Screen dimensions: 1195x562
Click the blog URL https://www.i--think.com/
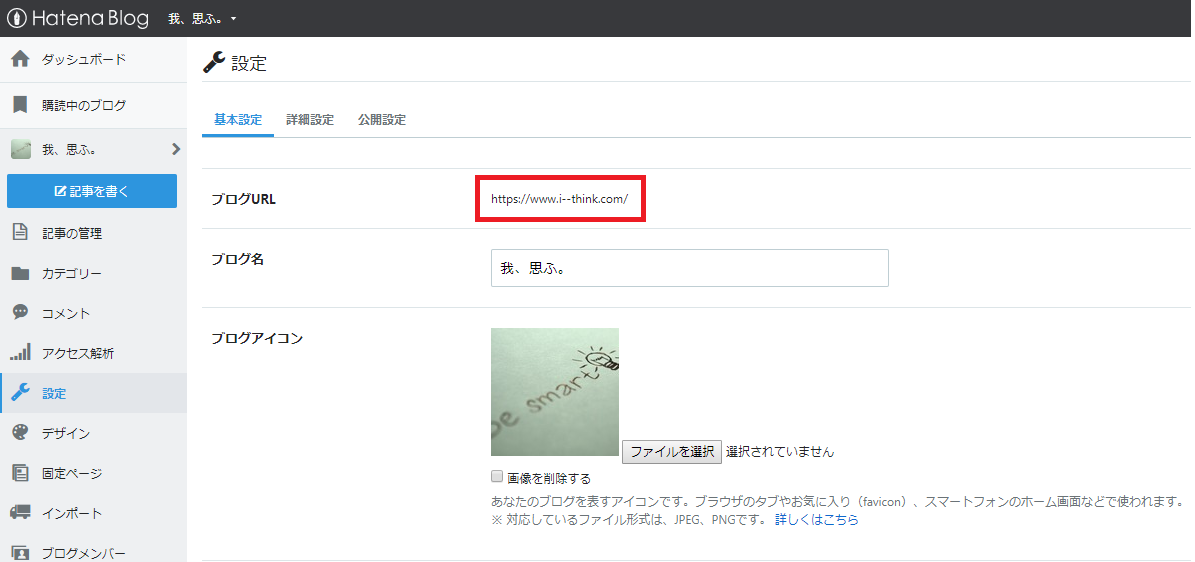559,198
